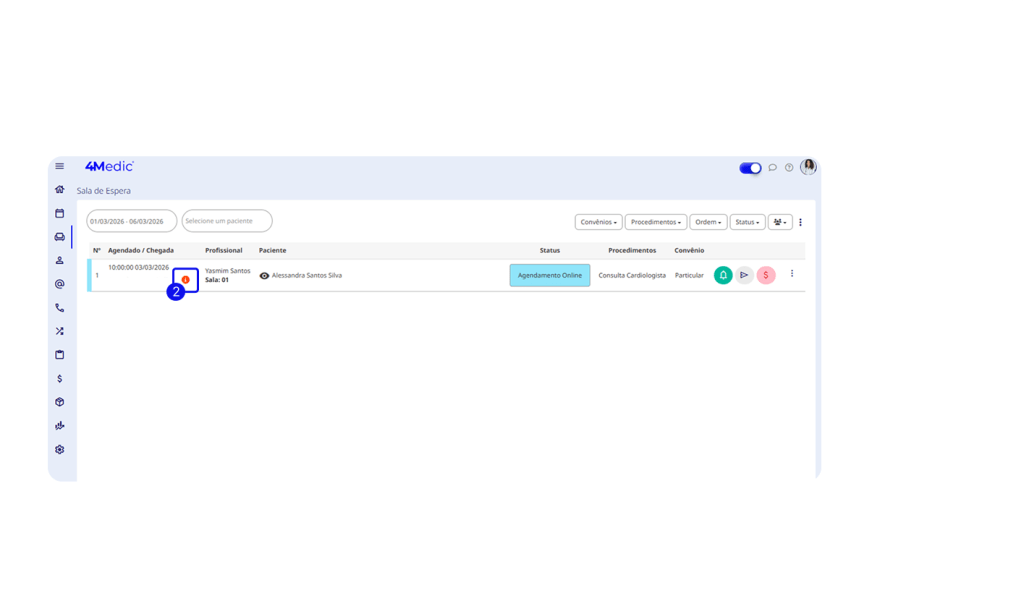Open the settings gear in the sidebar
This screenshot has height=598, width=1024.
pyautogui.click(x=60, y=449)
